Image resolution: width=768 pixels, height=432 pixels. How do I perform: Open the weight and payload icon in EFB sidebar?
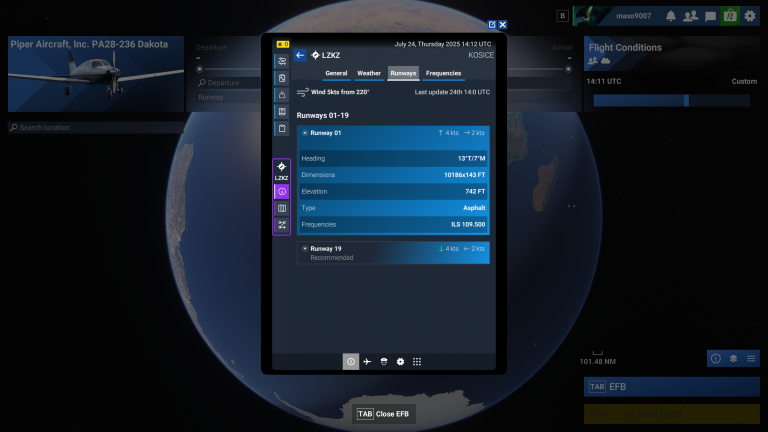pos(282,95)
